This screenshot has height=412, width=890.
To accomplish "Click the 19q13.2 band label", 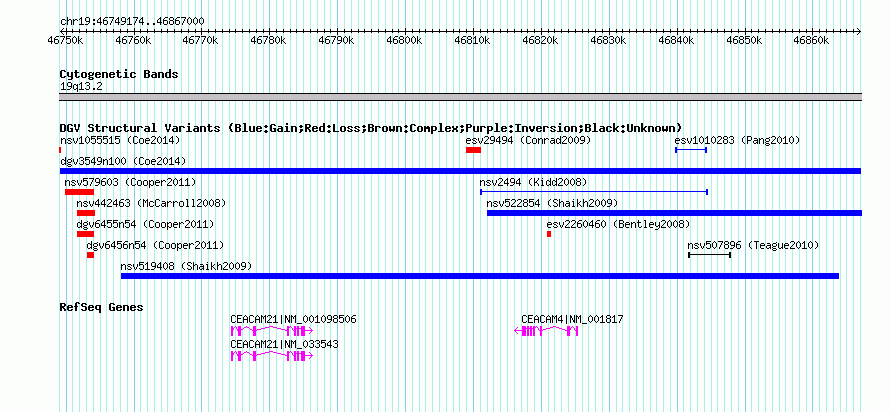I will [81, 87].
